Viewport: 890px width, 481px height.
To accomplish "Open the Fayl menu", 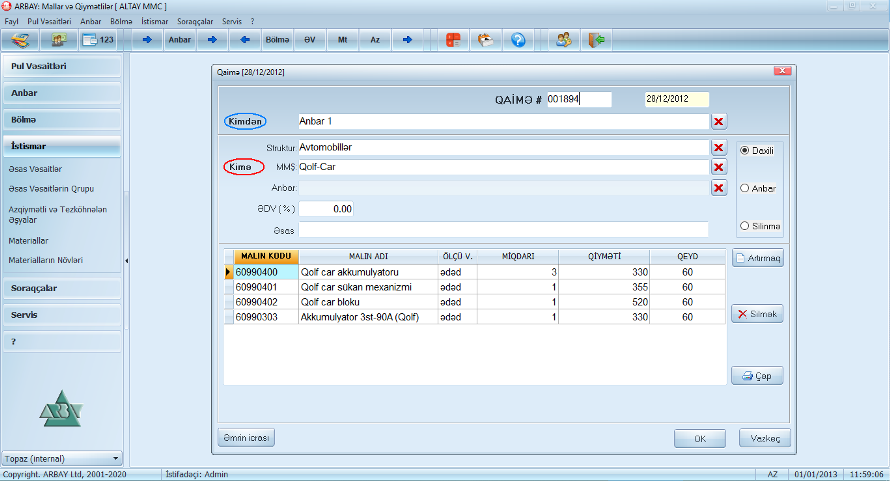I will pyautogui.click(x=11, y=22).
